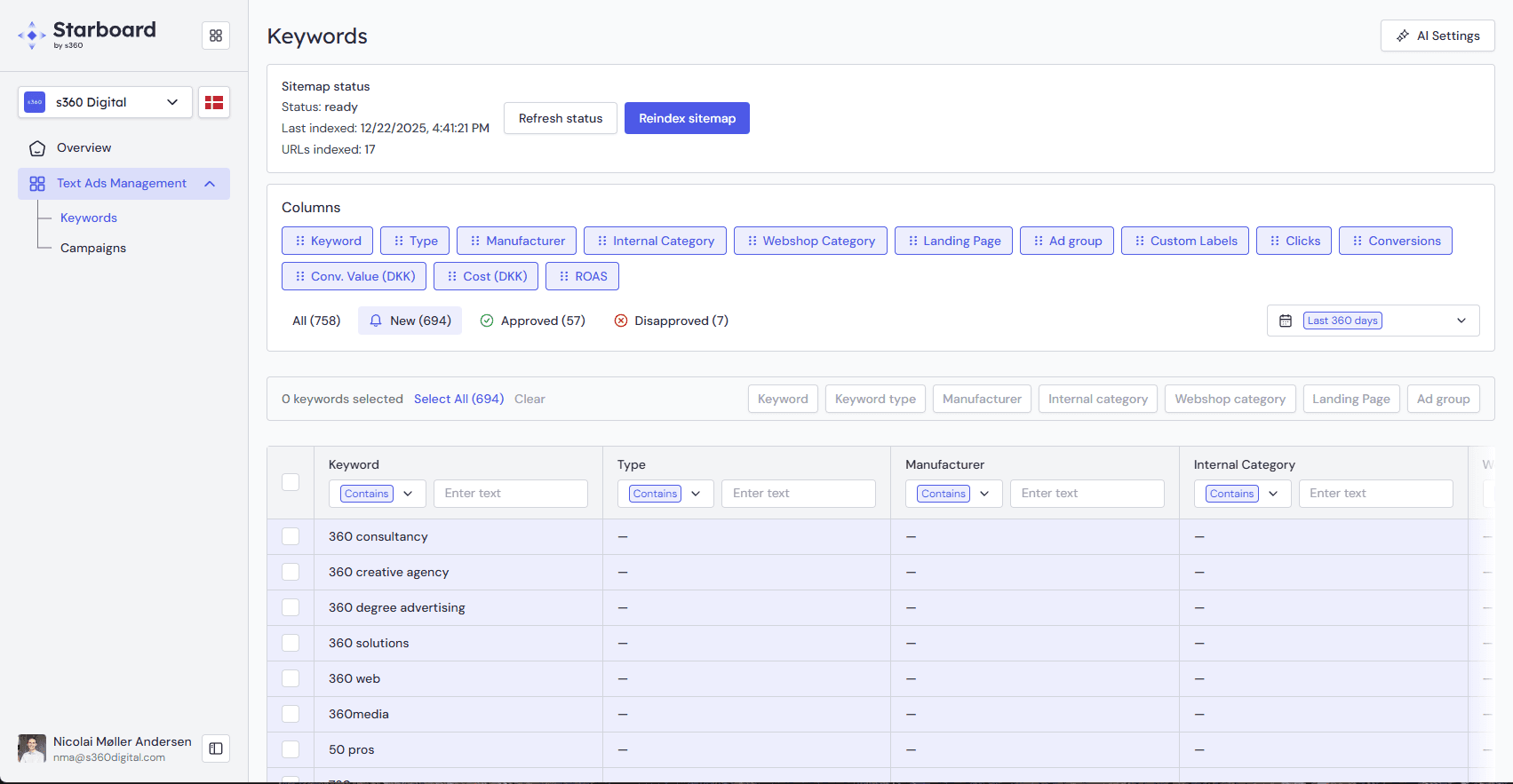The width and height of the screenshot is (1513, 784).
Task: Open the Internal Category Contains filter dropdown
Action: pos(1243,494)
